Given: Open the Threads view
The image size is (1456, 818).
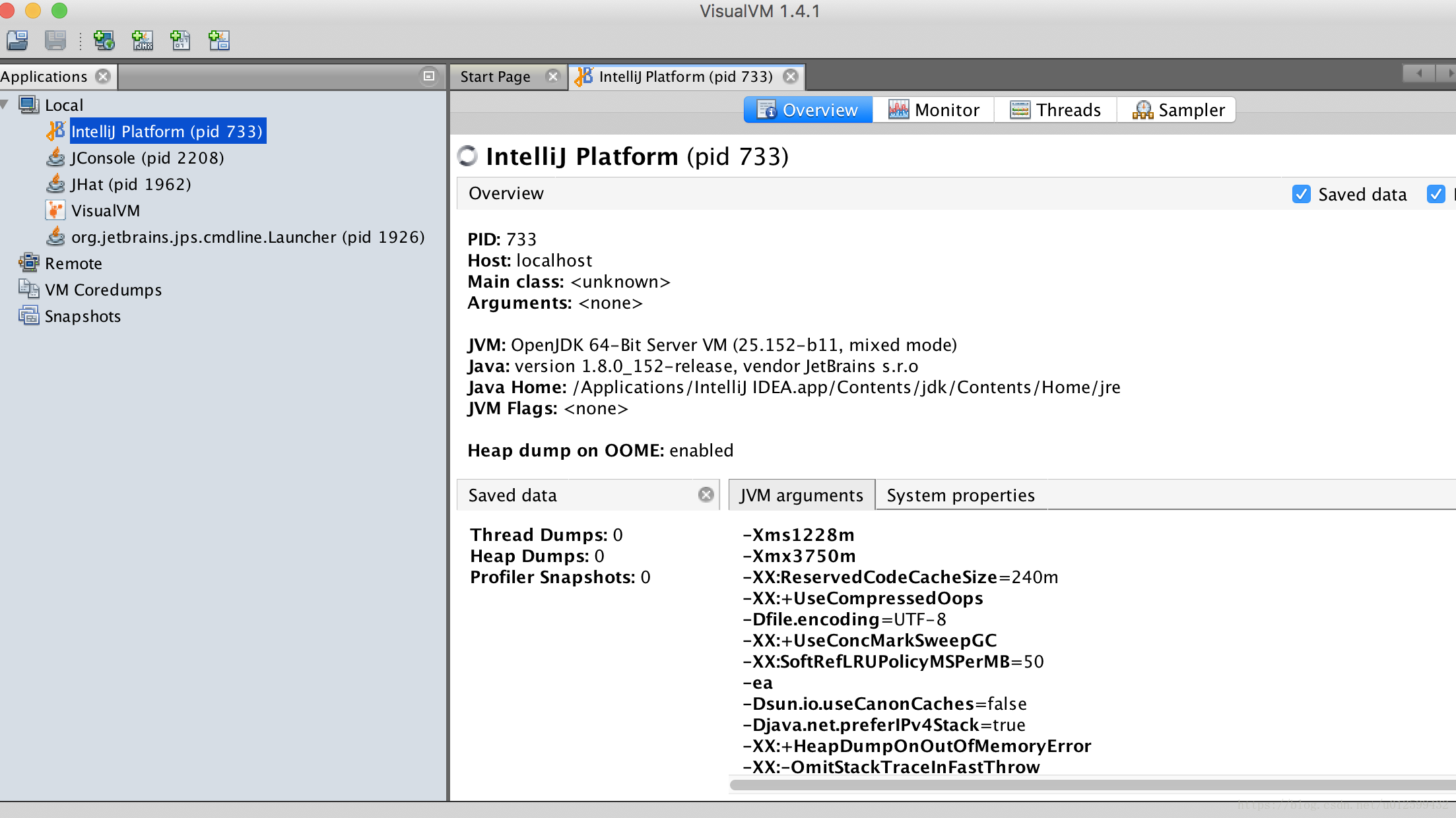Looking at the screenshot, I should 1055,110.
